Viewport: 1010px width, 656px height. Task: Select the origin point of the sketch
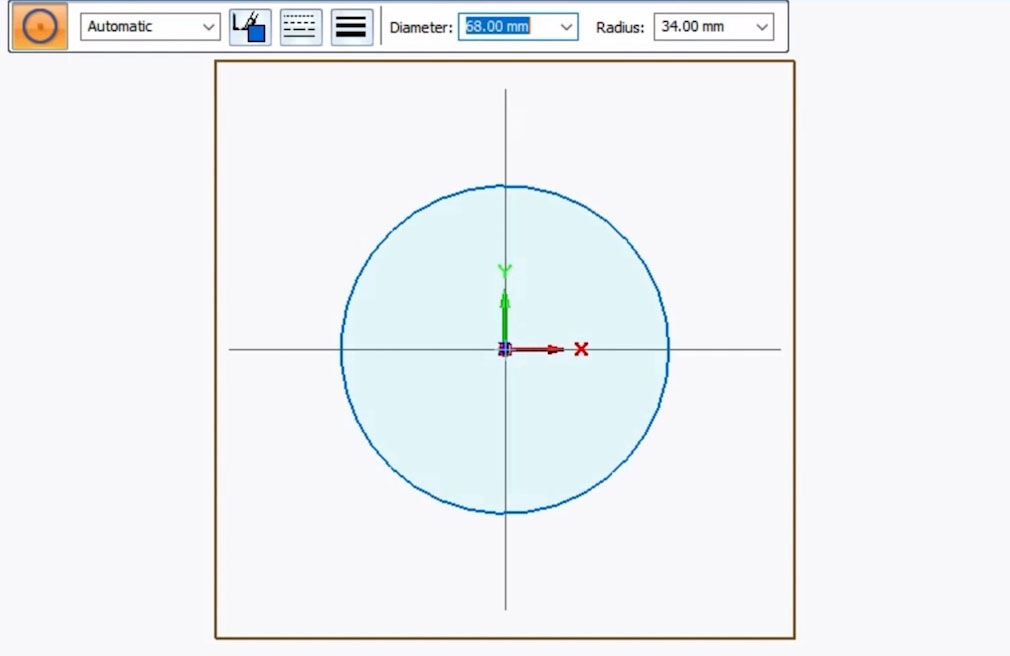coord(505,349)
